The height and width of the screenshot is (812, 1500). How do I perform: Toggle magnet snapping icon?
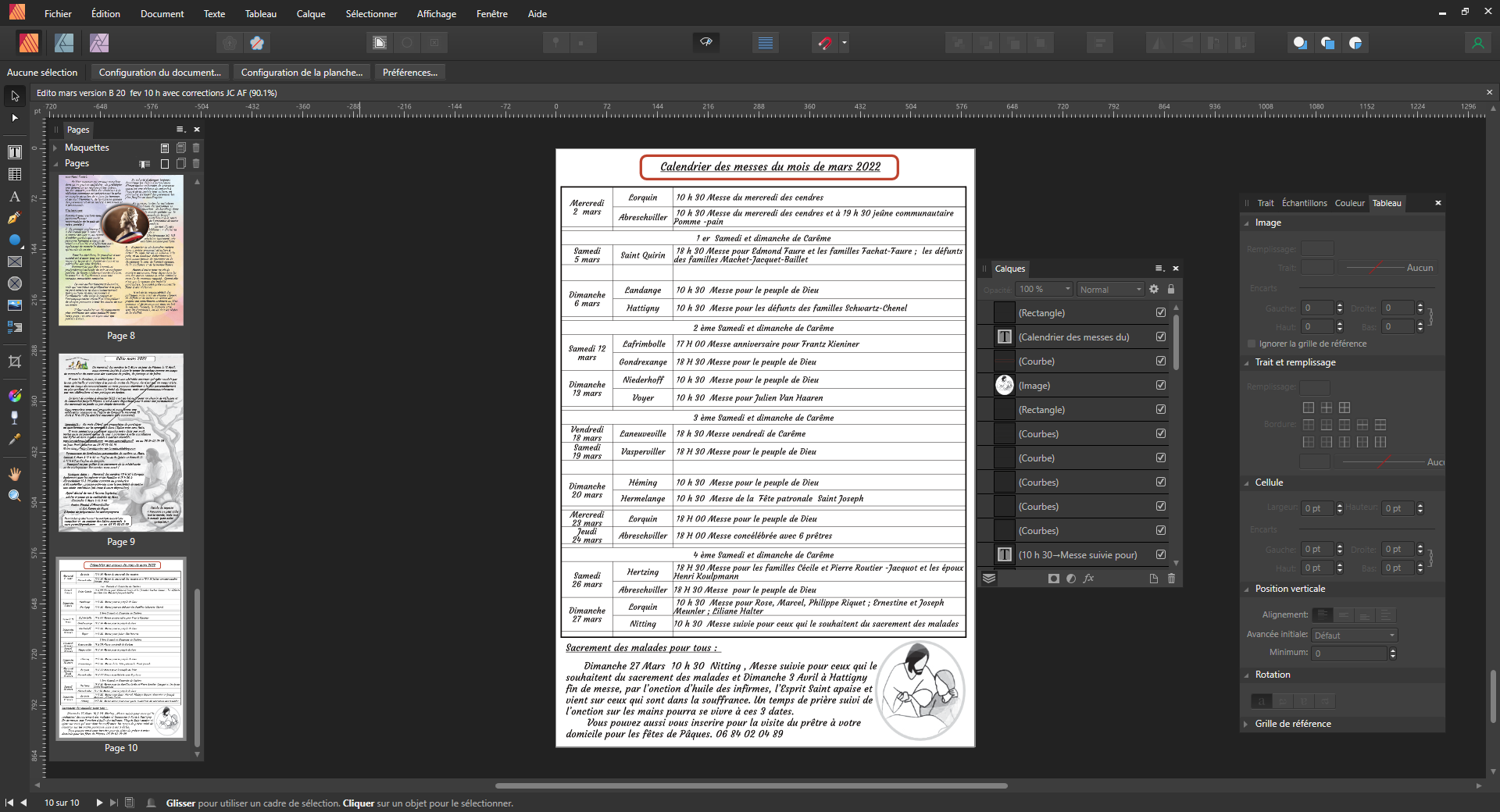[x=824, y=43]
